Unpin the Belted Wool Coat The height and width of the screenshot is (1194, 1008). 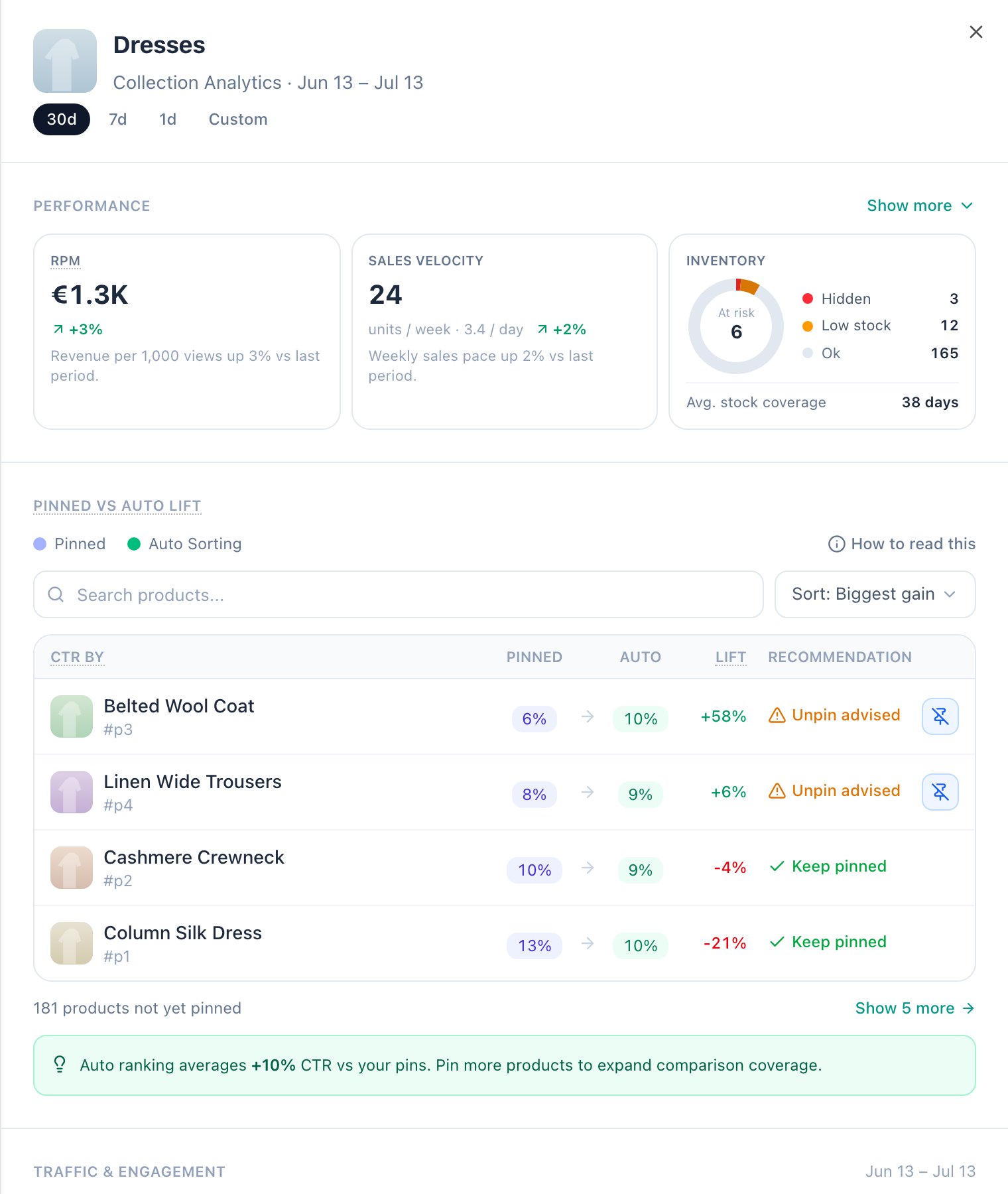click(940, 716)
